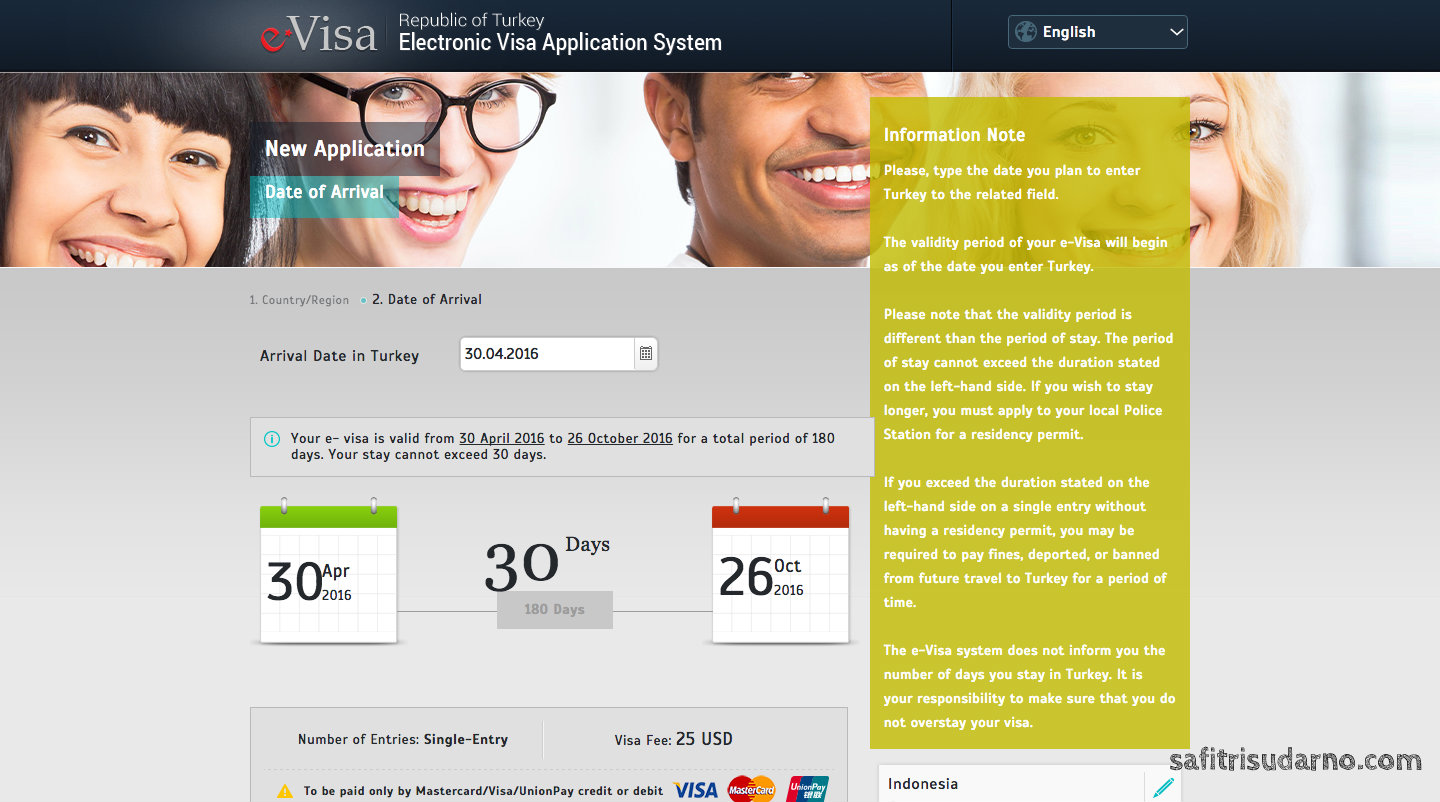Open the English language dropdown
The width and height of the screenshot is (1440, 802).
tap(1097, 32)
